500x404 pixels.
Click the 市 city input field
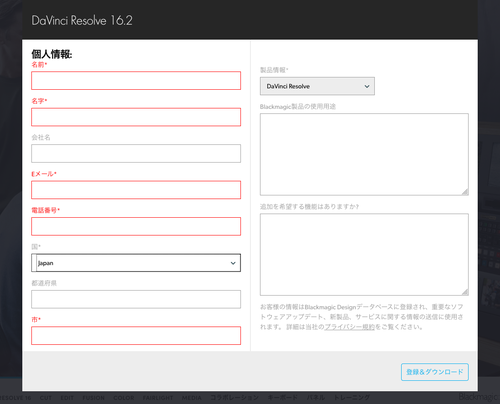pyautogui.click(x=136, y=335)
